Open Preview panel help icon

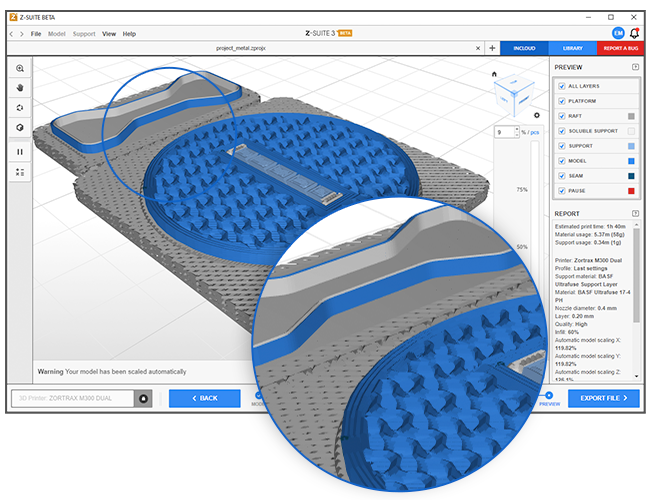pyautogui.click(x=635, y=67)
